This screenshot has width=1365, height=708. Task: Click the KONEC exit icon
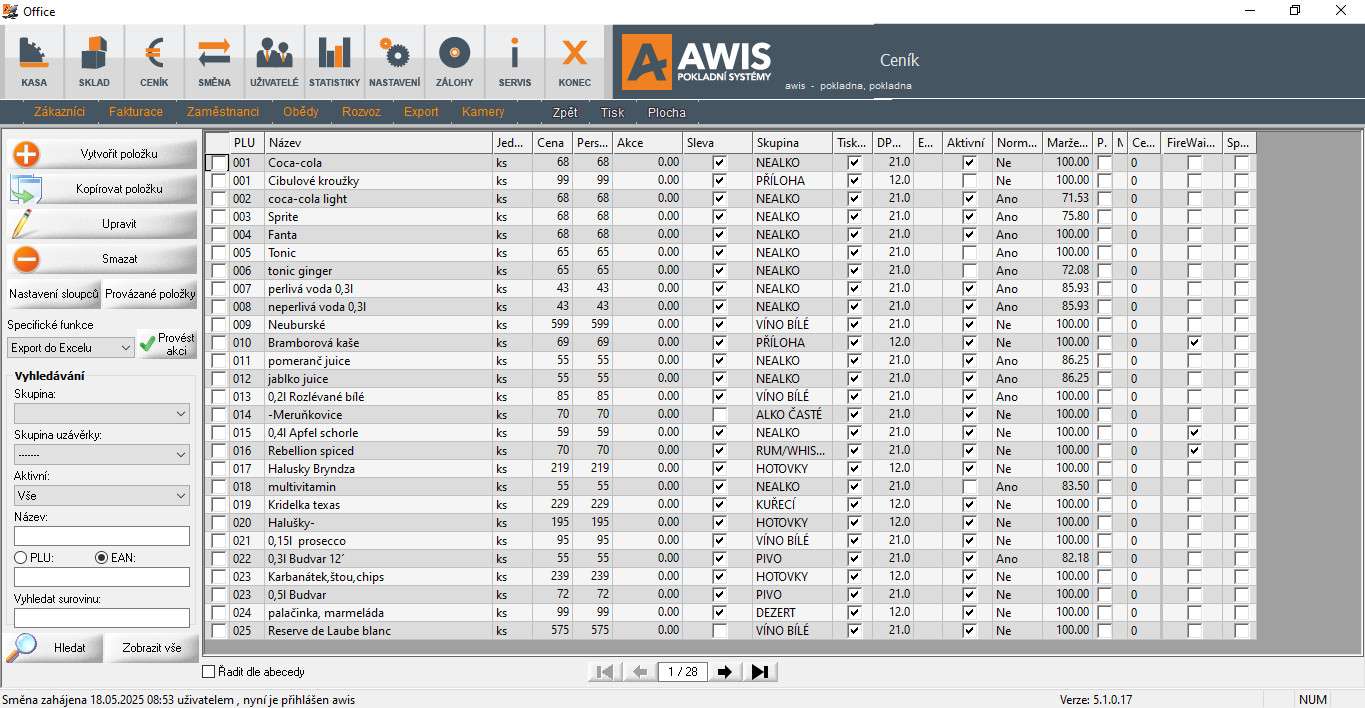[x=574, y=62]
